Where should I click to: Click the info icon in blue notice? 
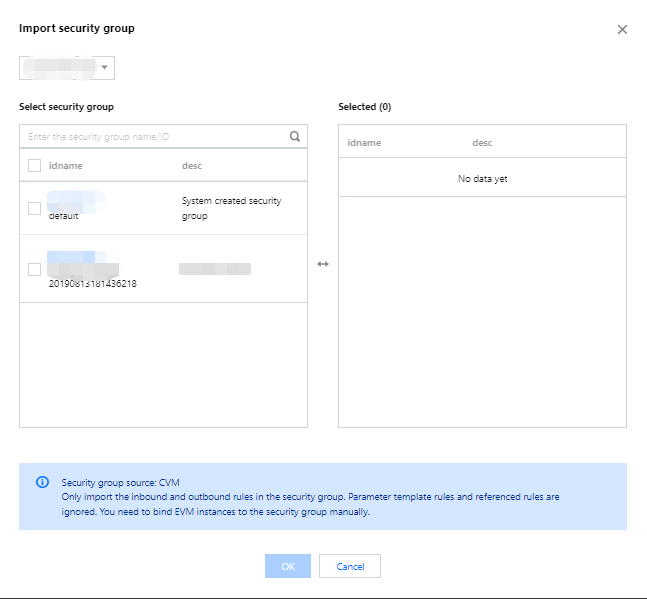(x=42, y=482)
